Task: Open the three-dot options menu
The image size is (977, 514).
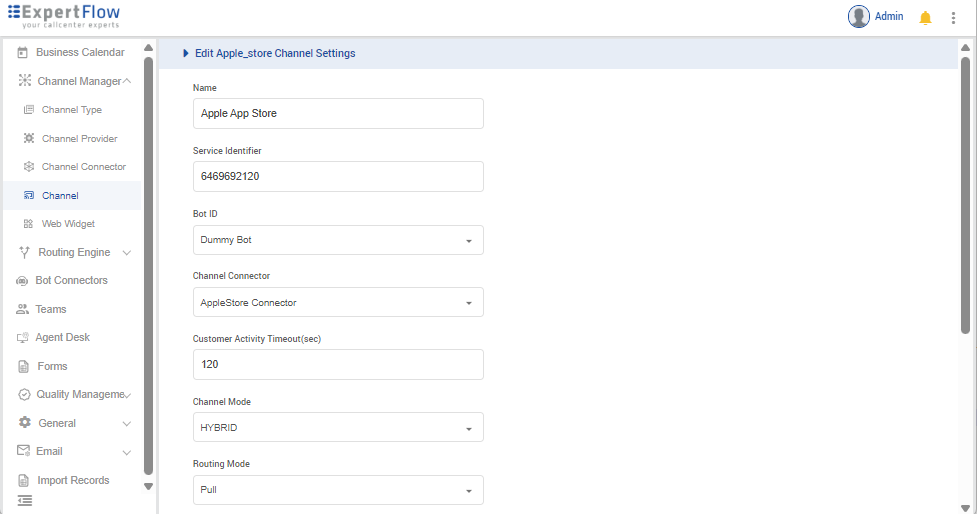Action: 953,17
